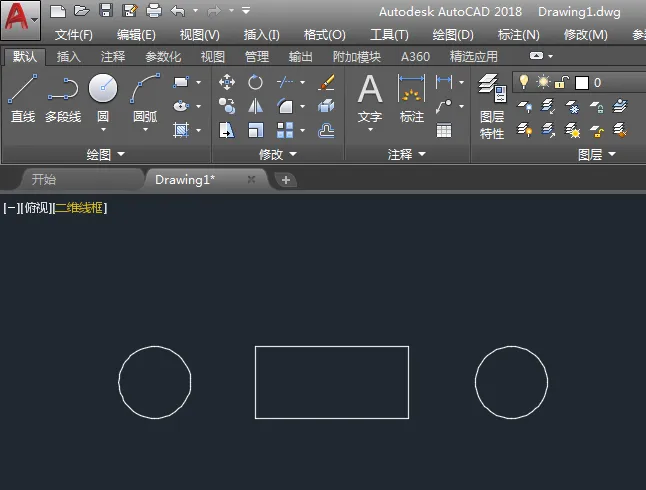Viewport: 646px width, 490px height.
Task: Click the 俯视 view control label
Action: click(35, 208)
